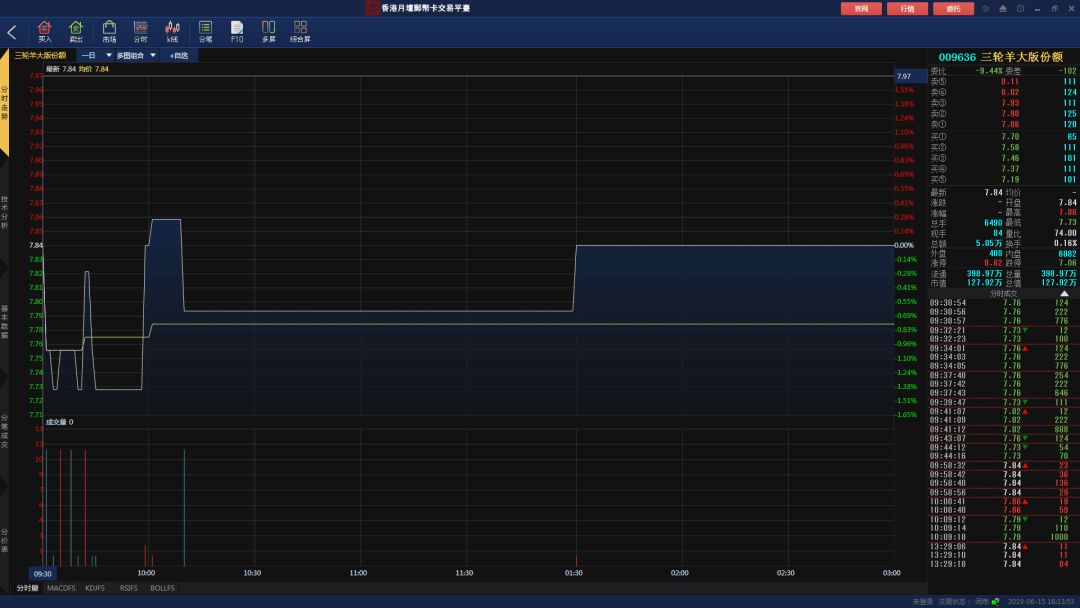Open the 卖出 (Sell) toolbar icon
The image size is (1080, 608).
coord(76,32)
